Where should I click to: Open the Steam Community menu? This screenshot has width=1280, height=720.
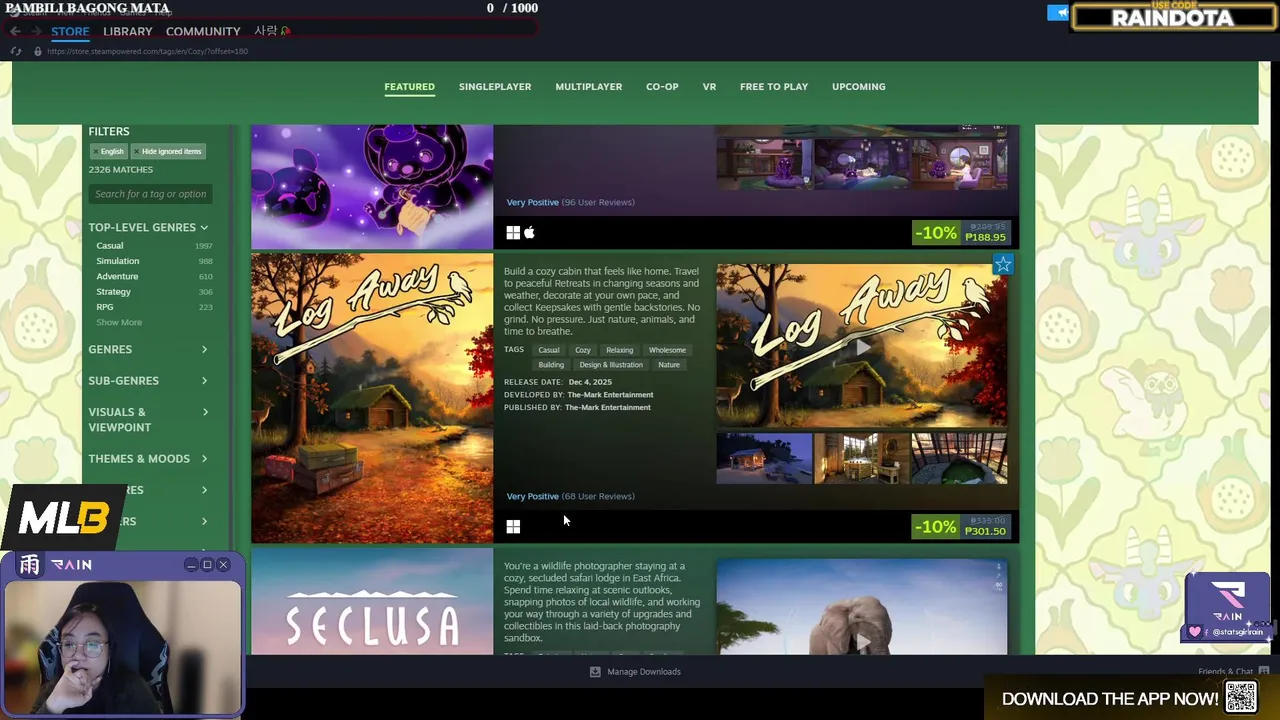click(x=203, y=31)
